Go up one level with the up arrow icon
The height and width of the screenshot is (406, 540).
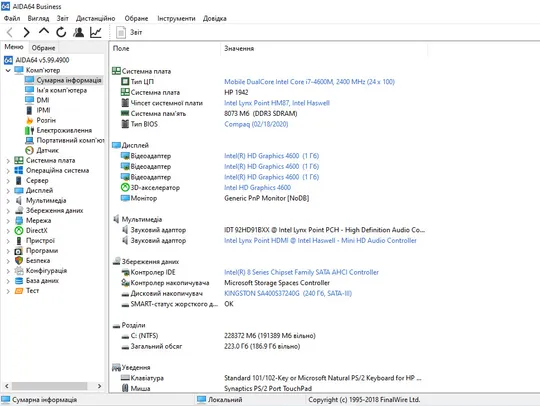pos(44,32)
